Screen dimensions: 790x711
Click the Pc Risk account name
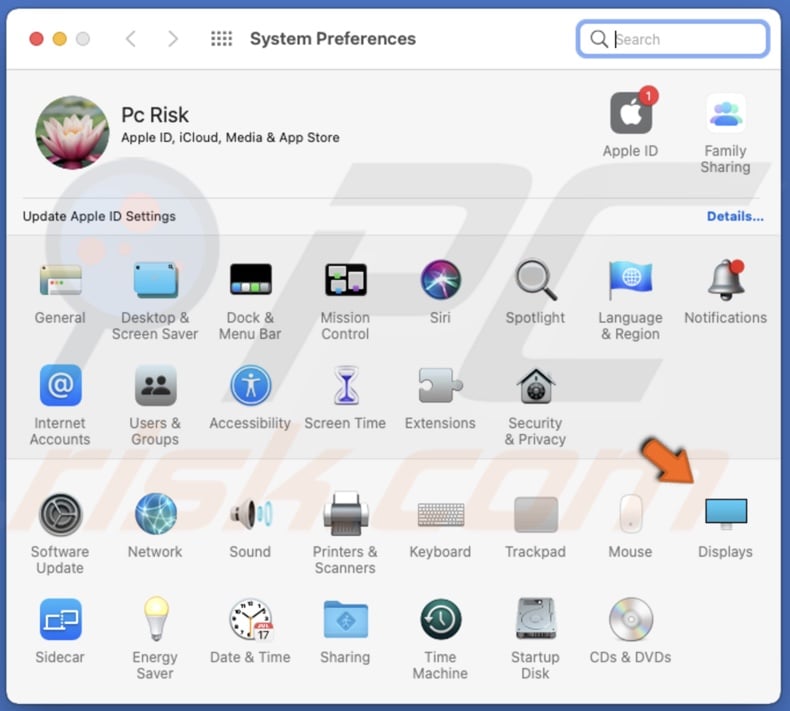click(155, 115)
